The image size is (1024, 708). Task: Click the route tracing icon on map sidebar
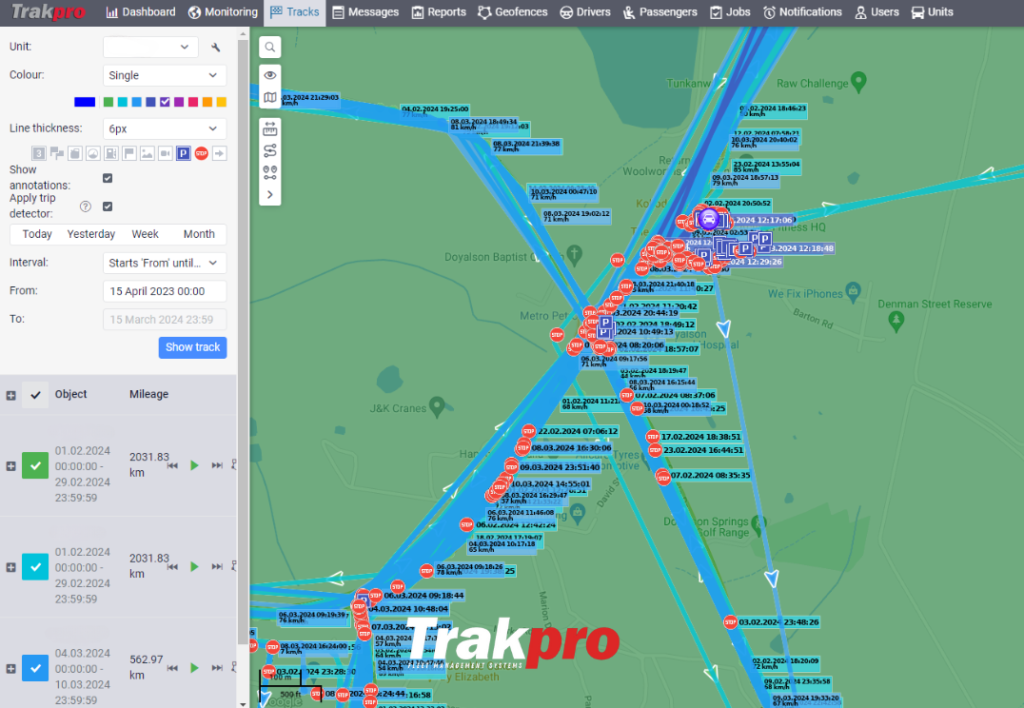tap(270, 152)
